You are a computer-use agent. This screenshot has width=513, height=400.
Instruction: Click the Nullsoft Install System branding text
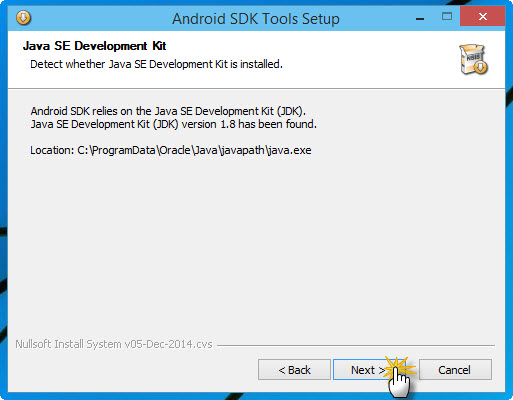[x=114, y=344]
